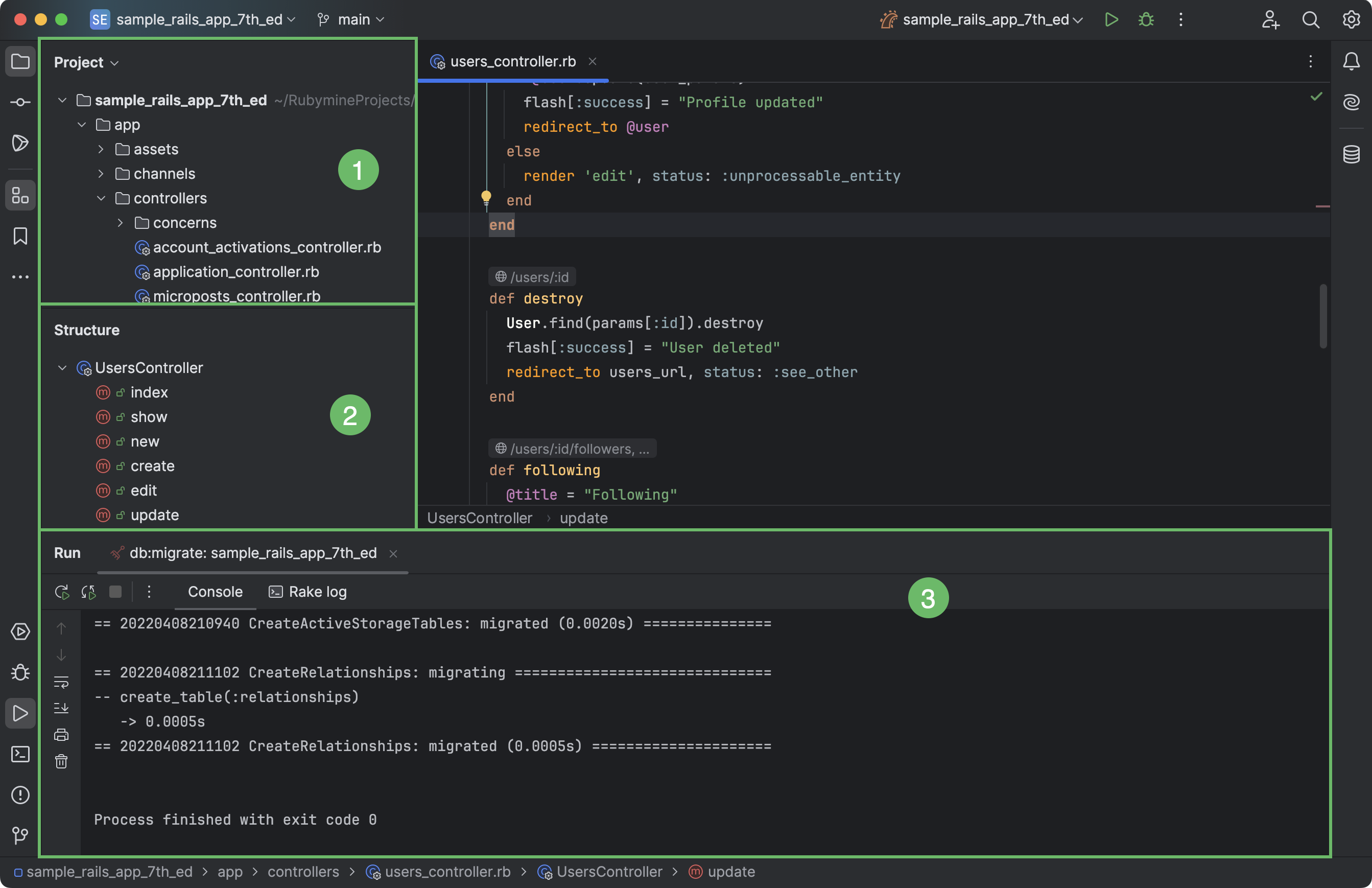The width and height of the screenshot is (1372, 888).
Task: Toggle scroll to end in console
Action: (61, 708)
